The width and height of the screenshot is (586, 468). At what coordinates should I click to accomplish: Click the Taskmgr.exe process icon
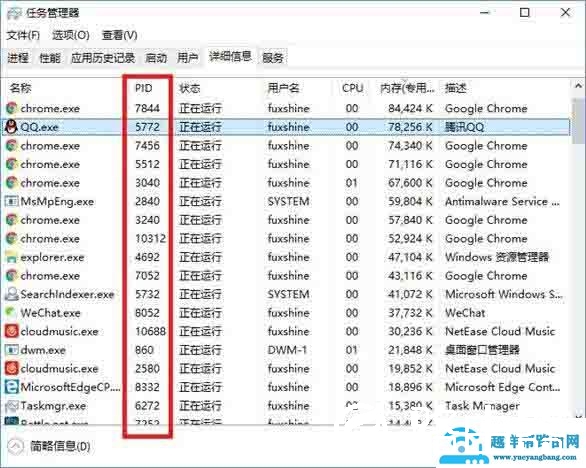tap(11, 406)
